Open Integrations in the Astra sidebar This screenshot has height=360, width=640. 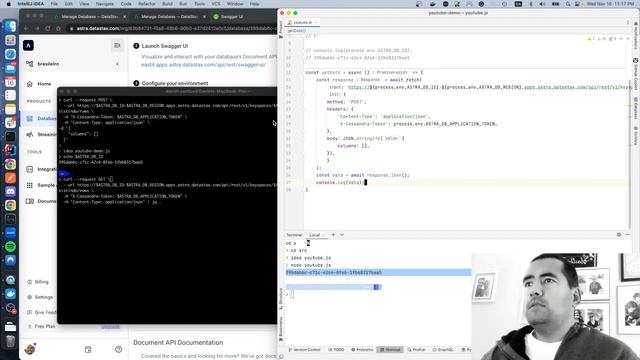point(41,169)
